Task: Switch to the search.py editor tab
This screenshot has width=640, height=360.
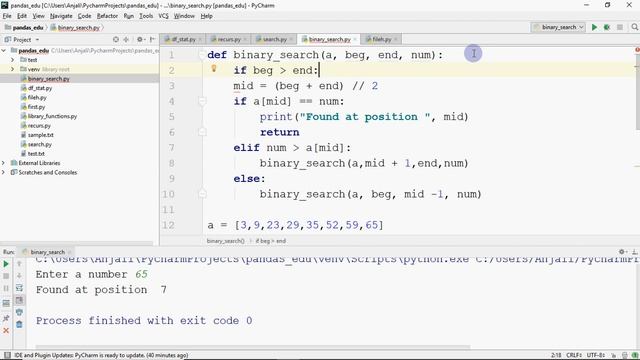Action: 274,39
